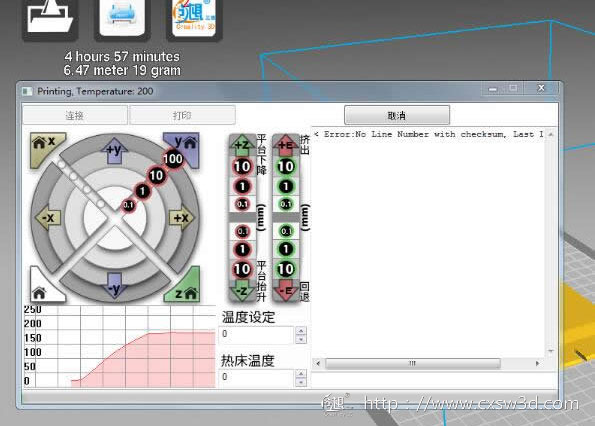Open the load model file icon
This screenshot has height=426, width=595.
pyautogui.click(x=50, y=18)
